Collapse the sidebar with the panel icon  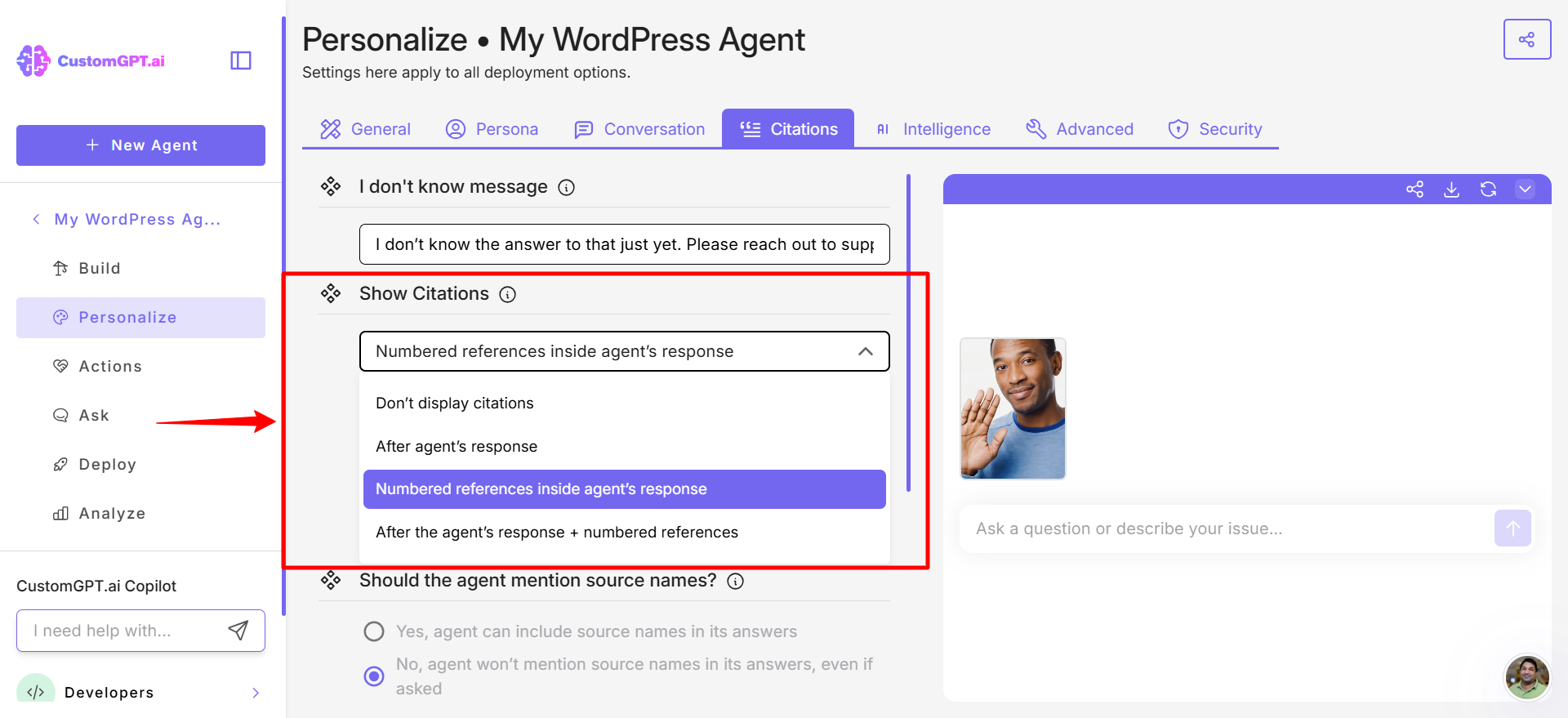241,60
